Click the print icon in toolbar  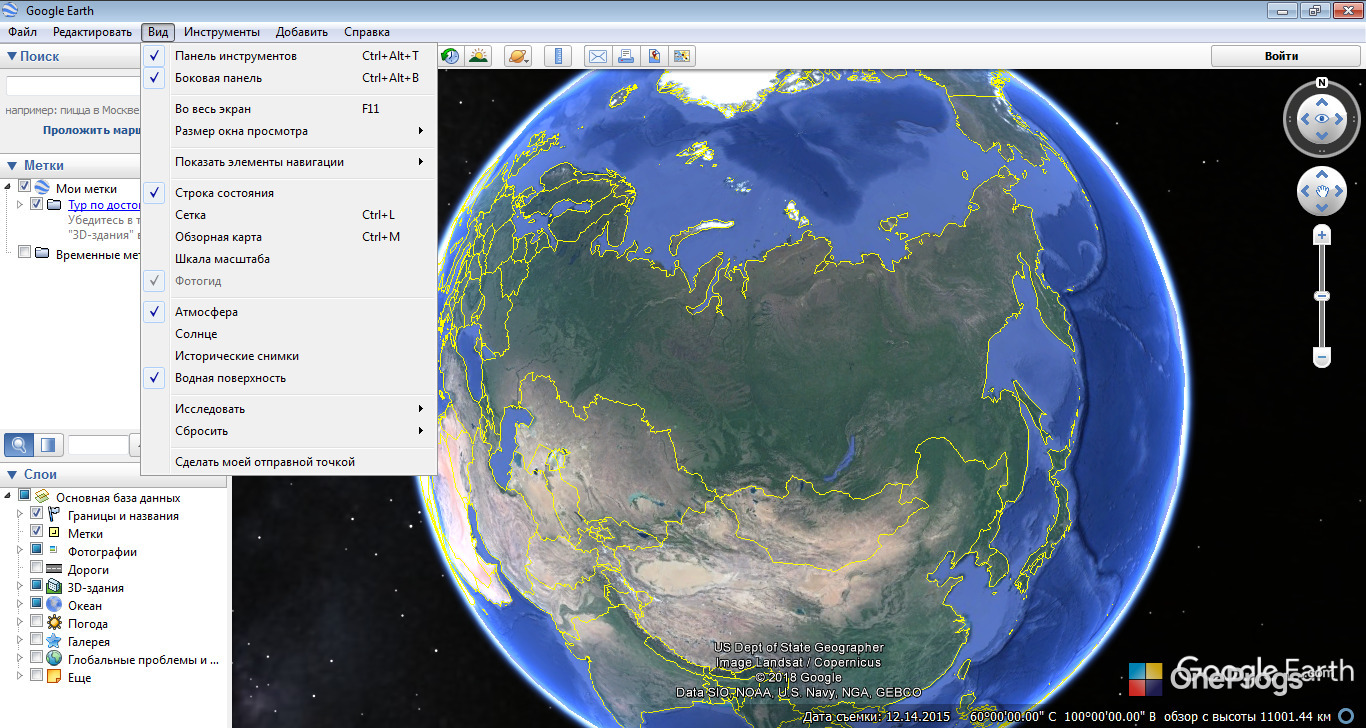coord(626,56)
